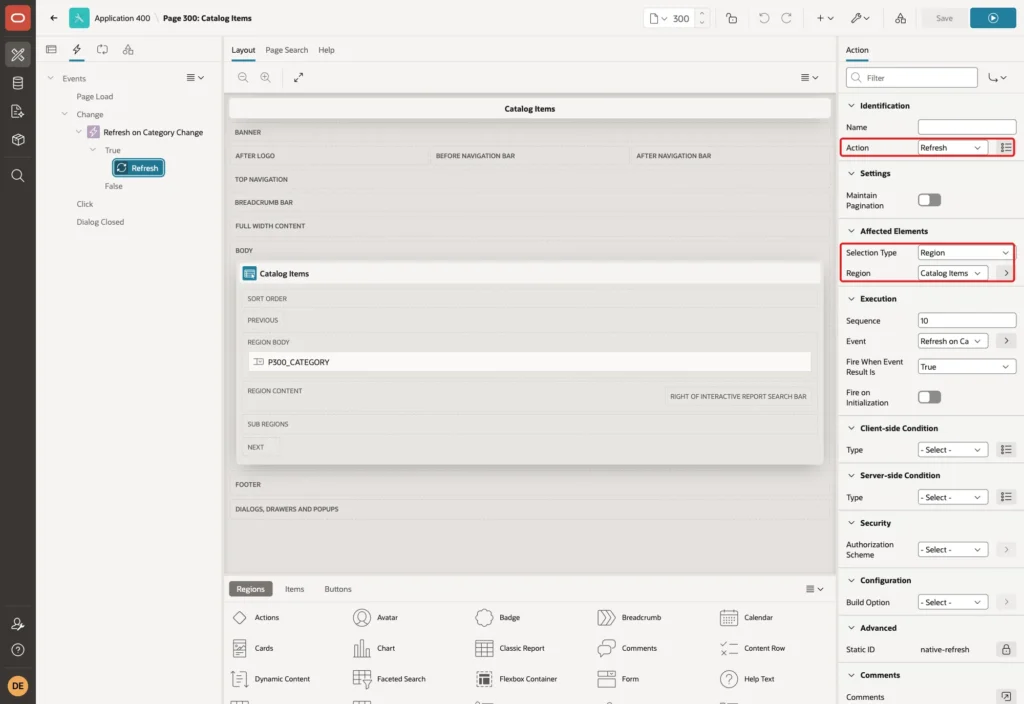
Task: Open the Help tab
Action: (326, 50)
